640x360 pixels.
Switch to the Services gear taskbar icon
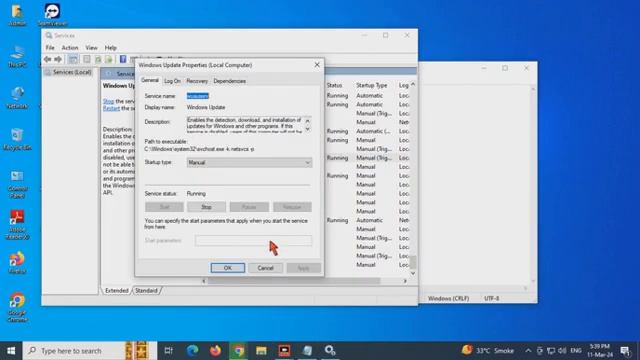coord(330,351)
